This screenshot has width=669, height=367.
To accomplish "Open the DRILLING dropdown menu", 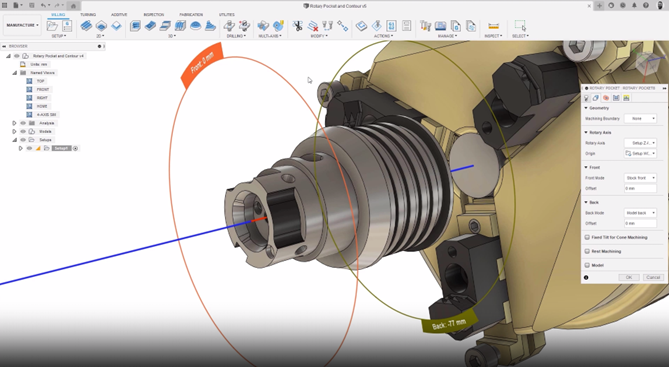I will point(236,36).
